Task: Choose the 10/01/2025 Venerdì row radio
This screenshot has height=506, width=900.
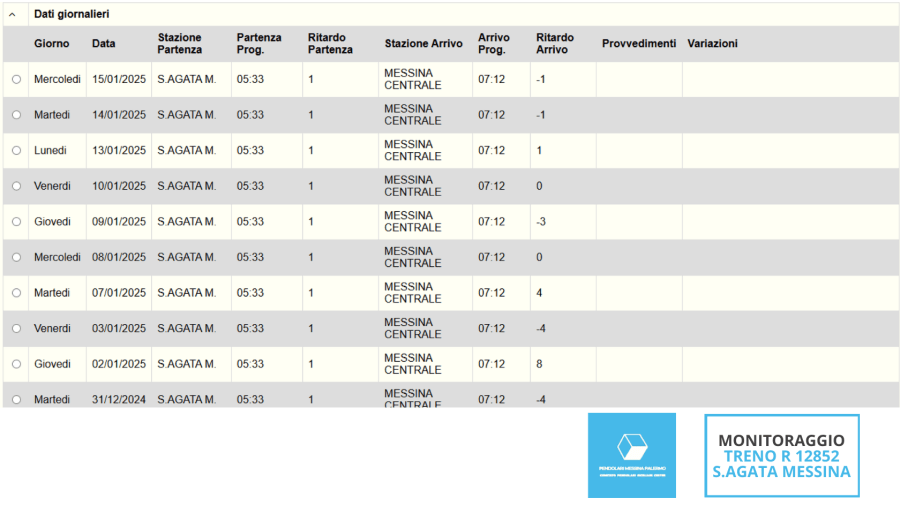Action: (x=16, y=186)
